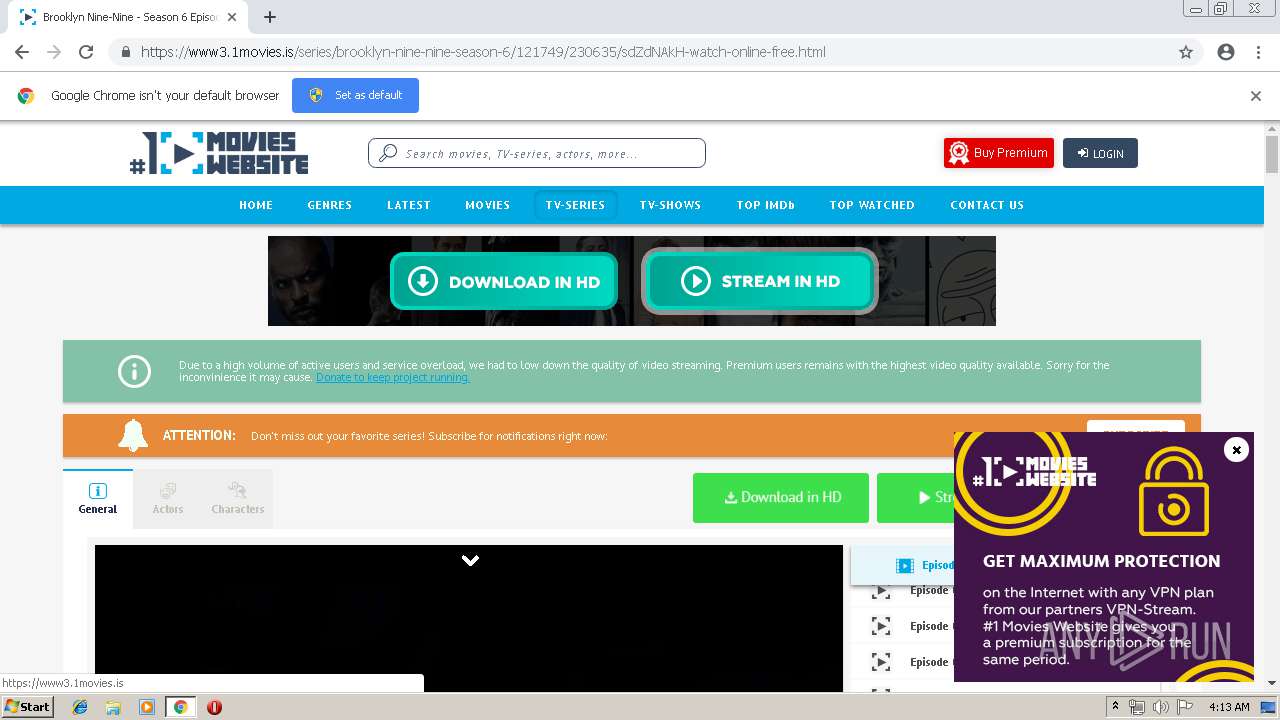Dismiss the default browser notification bar
The width and height of the screenshot is (1280, 720).
tap(1256, 96)
